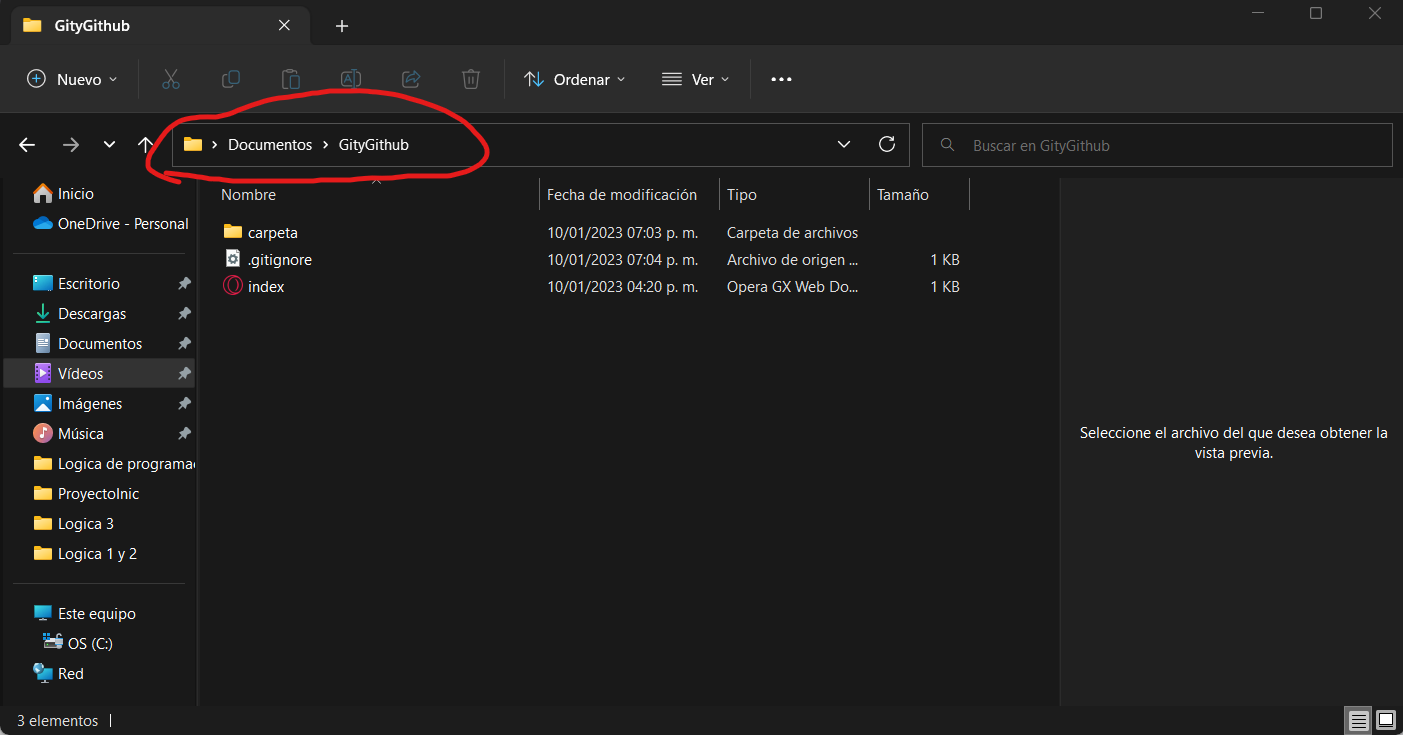
Task: Select the carpeta folder name
Action: coord(273,233)
